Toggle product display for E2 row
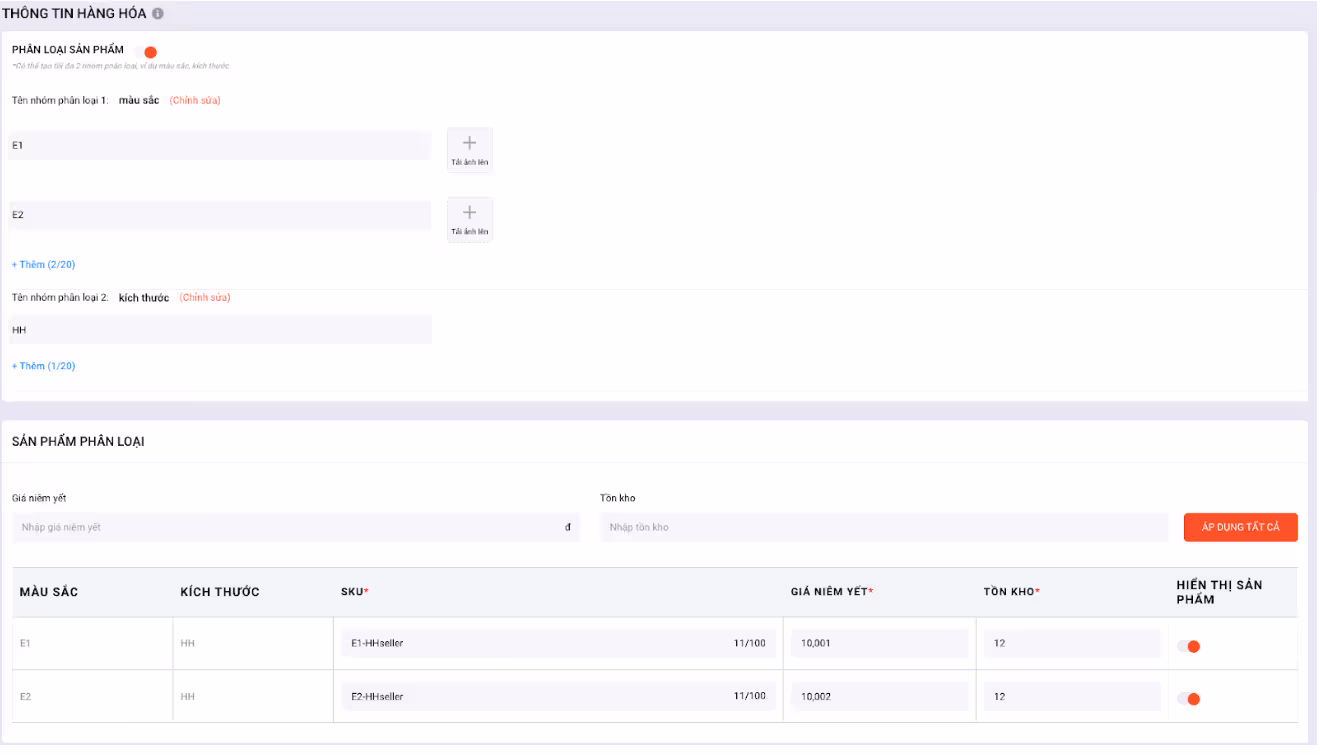 1189,699
